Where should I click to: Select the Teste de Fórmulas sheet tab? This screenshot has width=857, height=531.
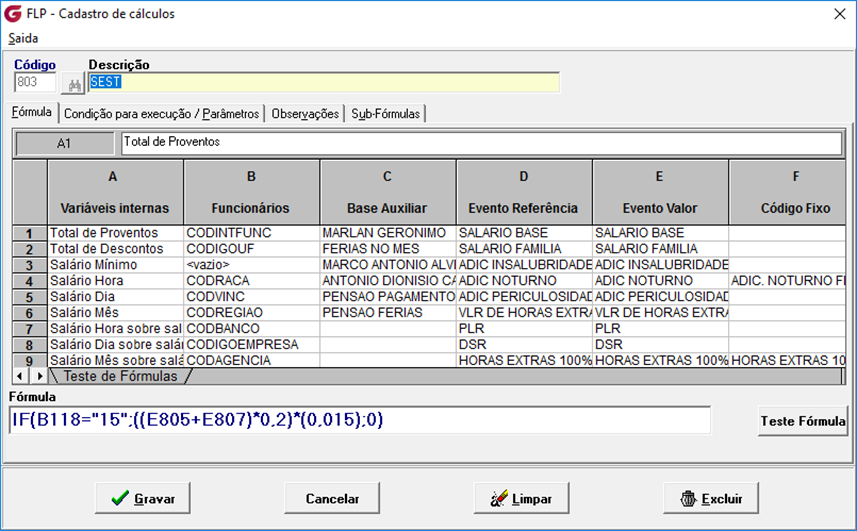[120, 376]
